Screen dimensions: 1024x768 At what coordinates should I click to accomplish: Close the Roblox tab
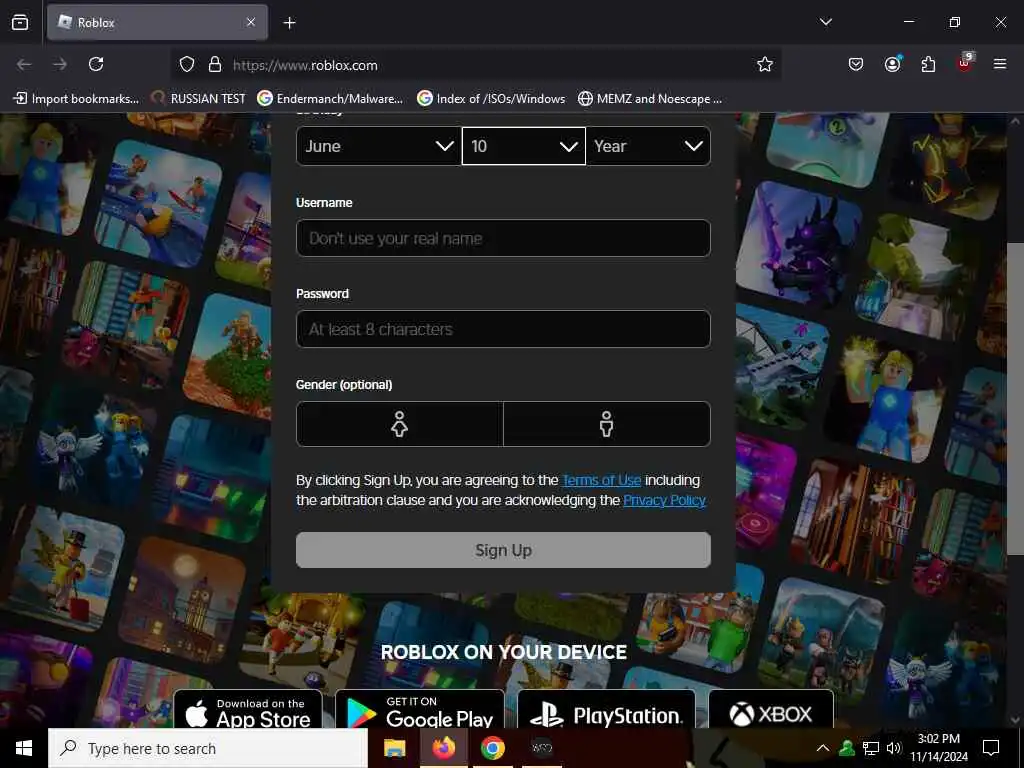(x=251, y=22)
